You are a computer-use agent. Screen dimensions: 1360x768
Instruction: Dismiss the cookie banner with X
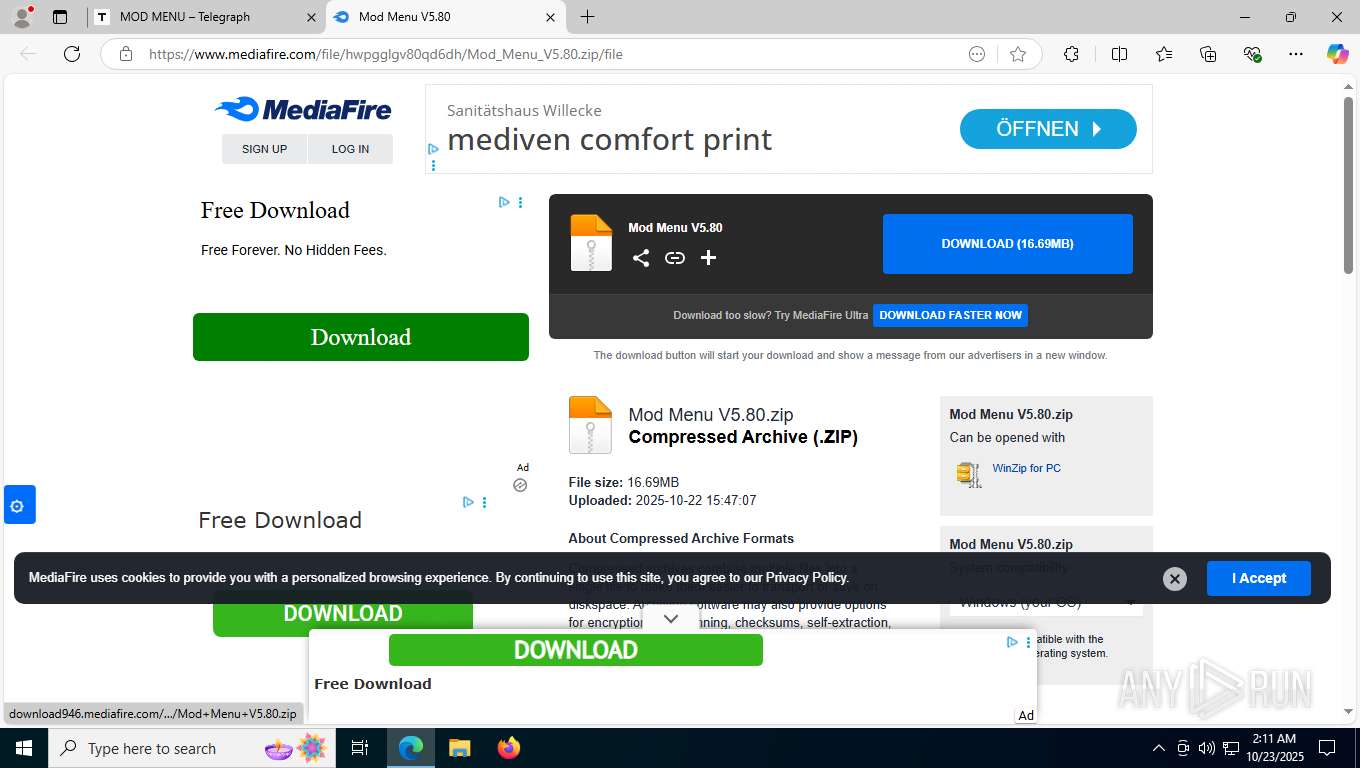[1175, 578]
